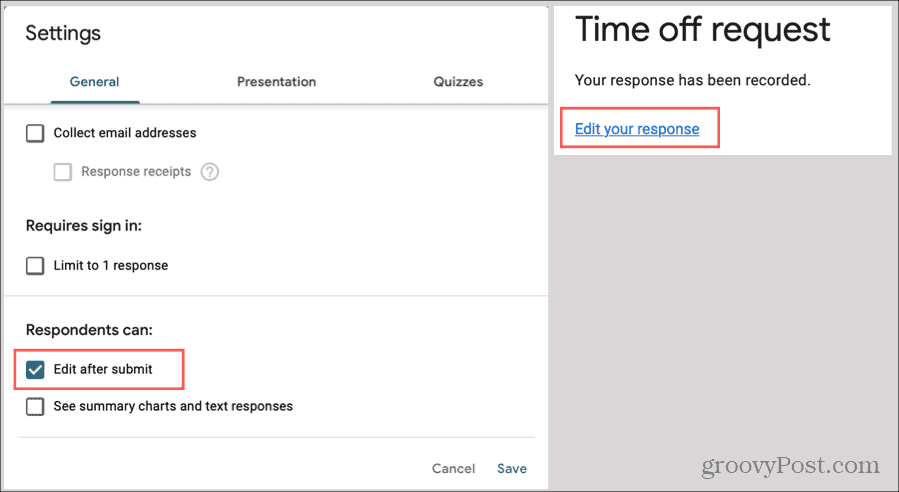This screenshot has height=492, width=899.
Task: Click the 'Your response has been recorded' message
Action: tap(693, 80)
